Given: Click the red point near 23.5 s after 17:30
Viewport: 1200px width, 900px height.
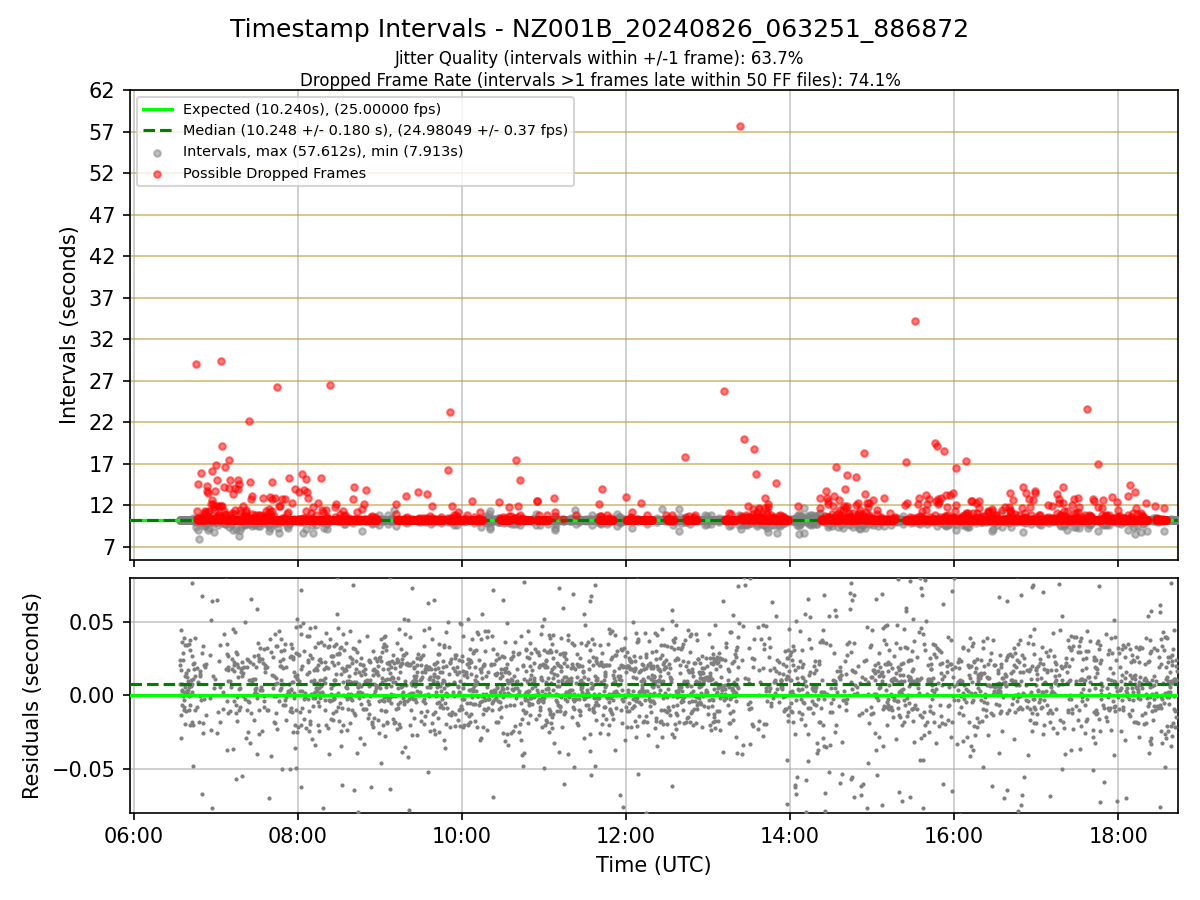Looking at the screenshot, I should click(x=1087, y=409).
